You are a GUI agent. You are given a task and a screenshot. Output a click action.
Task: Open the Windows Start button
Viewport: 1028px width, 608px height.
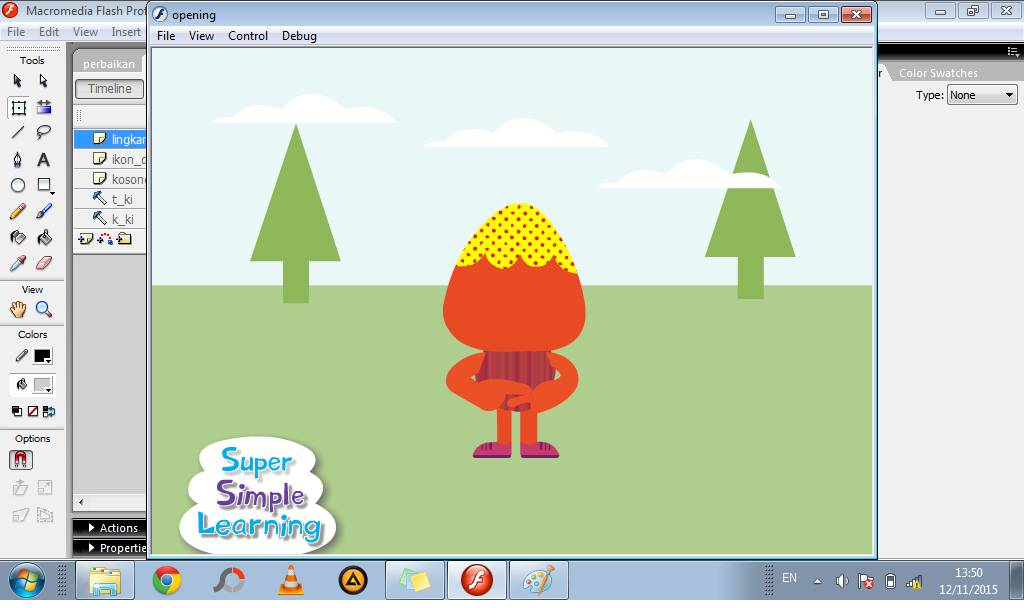26,580
